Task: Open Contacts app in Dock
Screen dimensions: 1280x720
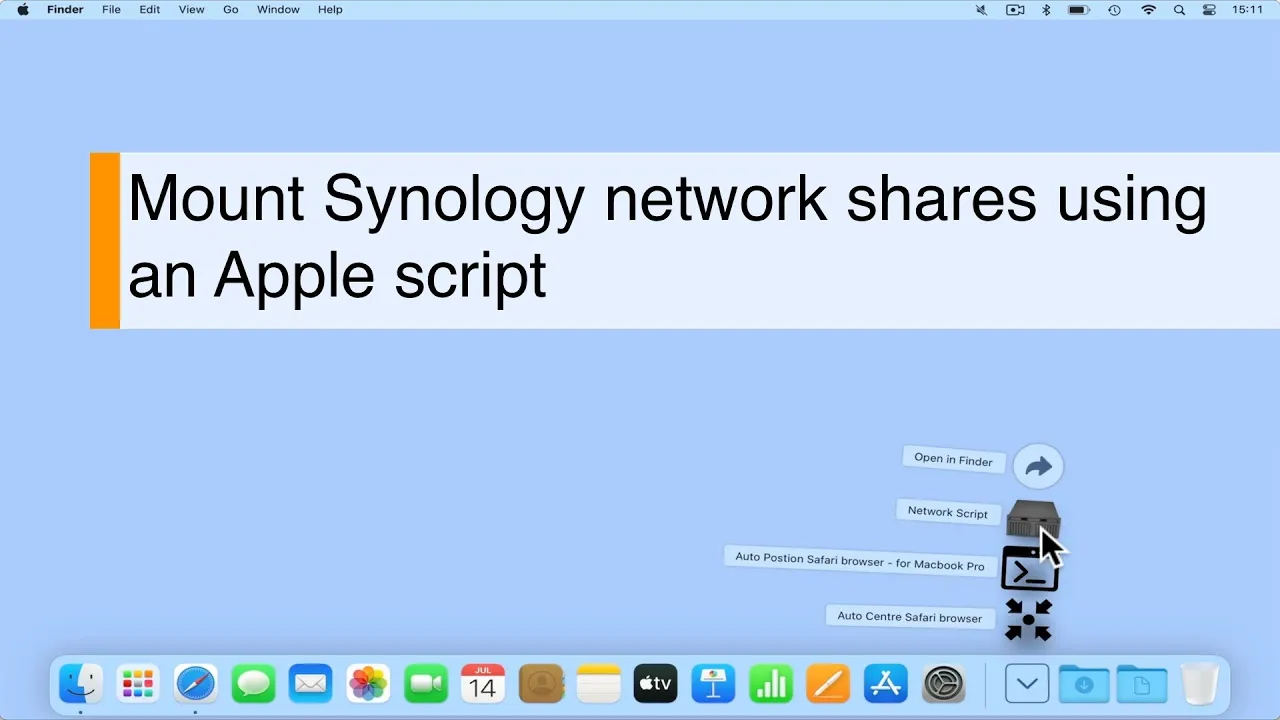Action: click(541, 684)
